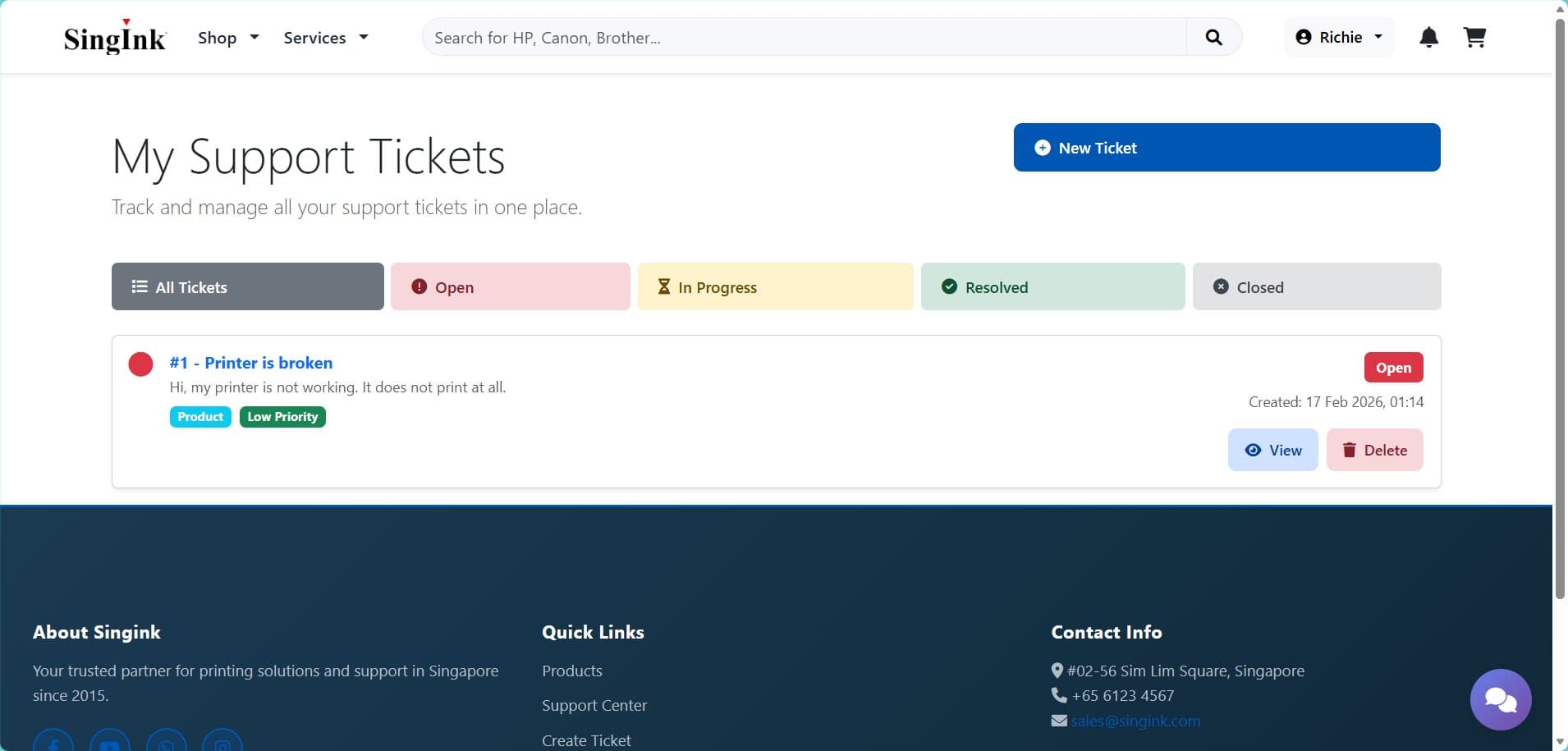
Task: Click the phone number +65 6123 4567
Action: [1123, 695]
